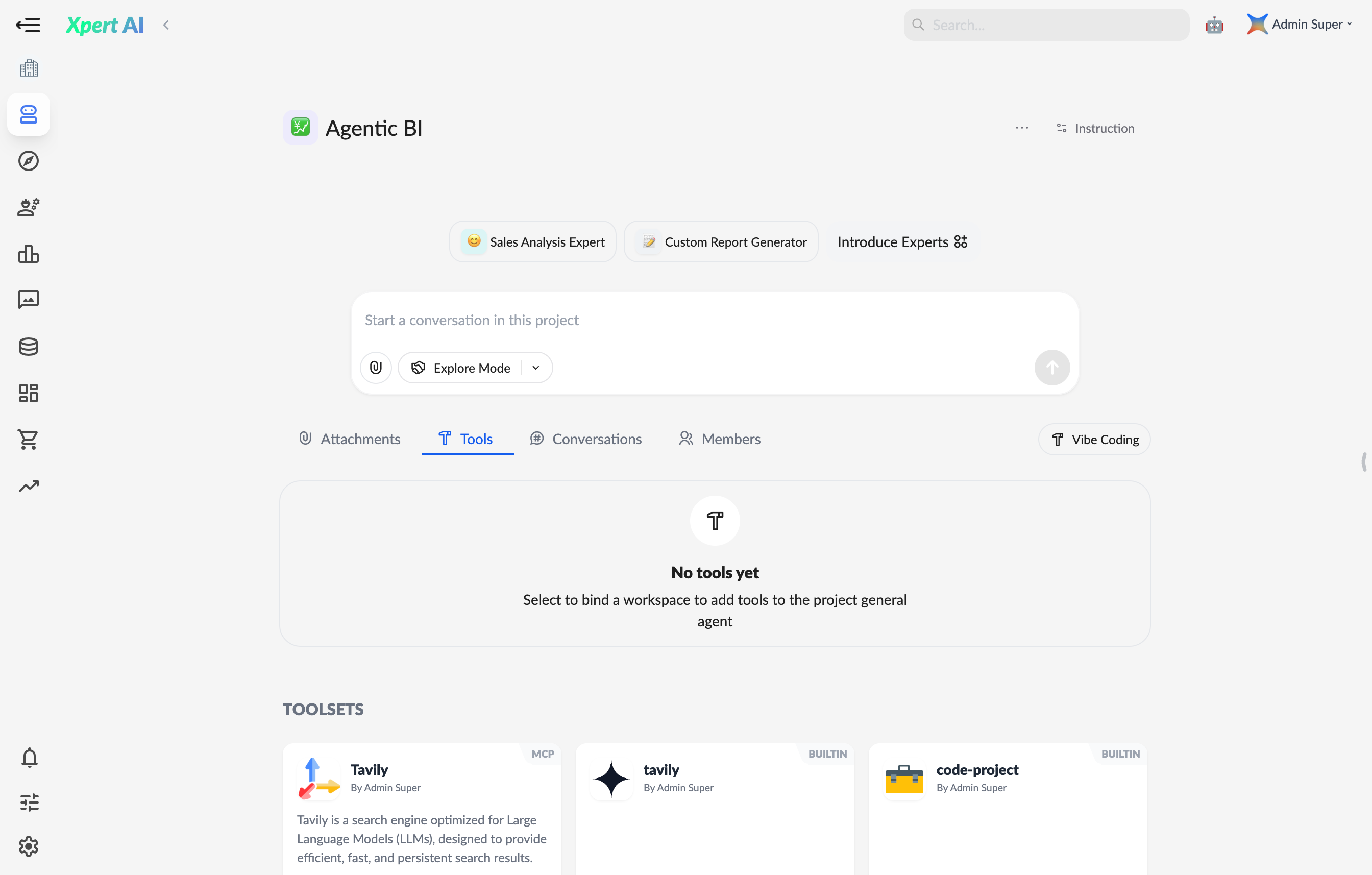Select the database icon in the sidebar
The width and height of the screenshot is (1372, 875).
click(29, 346)
